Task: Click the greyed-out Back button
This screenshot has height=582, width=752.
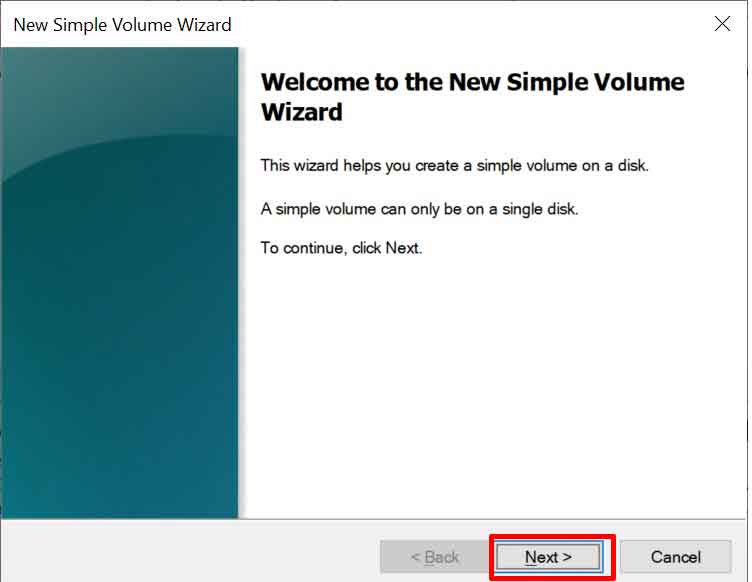Action: click(x=435, y=557)
